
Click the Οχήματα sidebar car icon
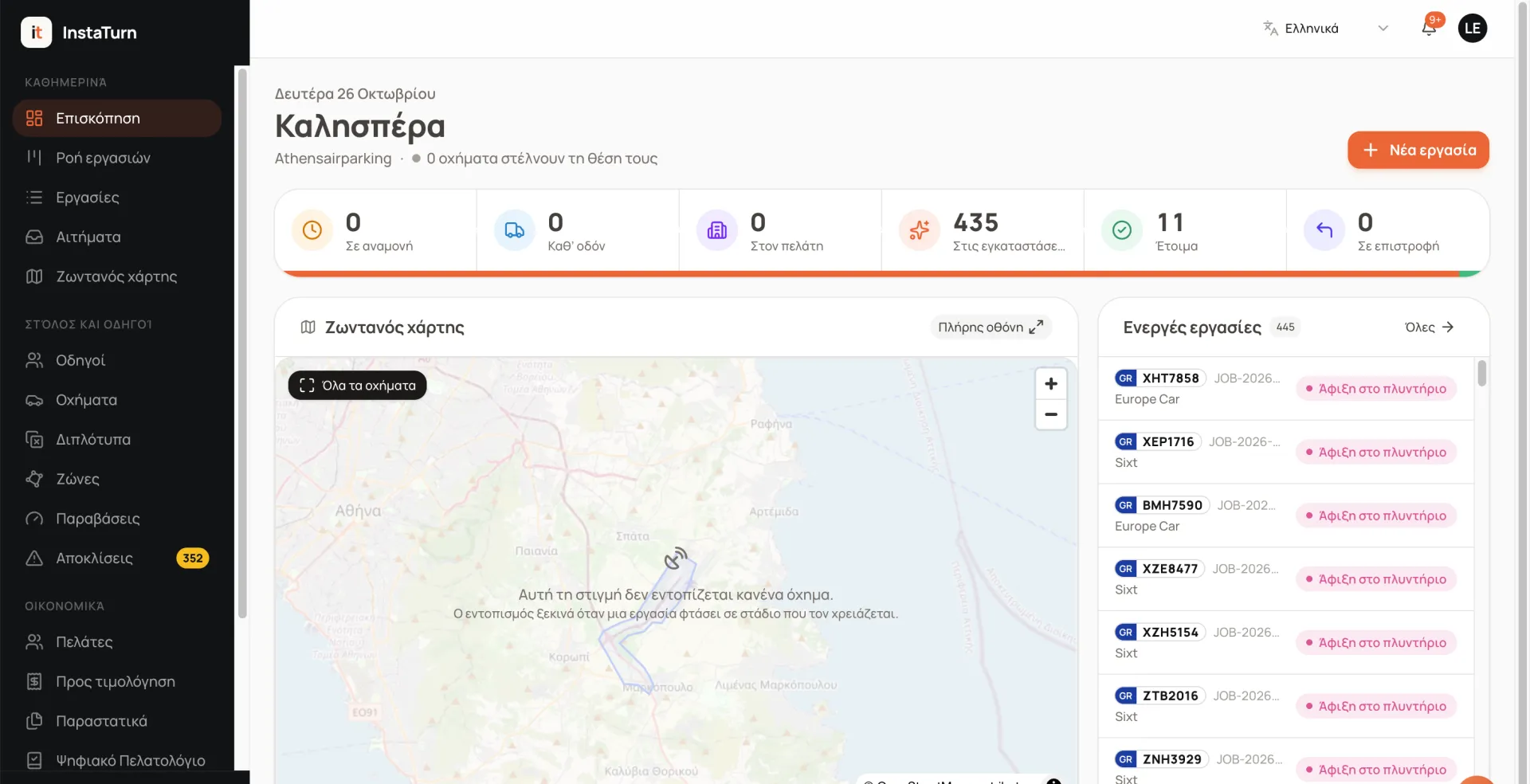coord(34,400)
